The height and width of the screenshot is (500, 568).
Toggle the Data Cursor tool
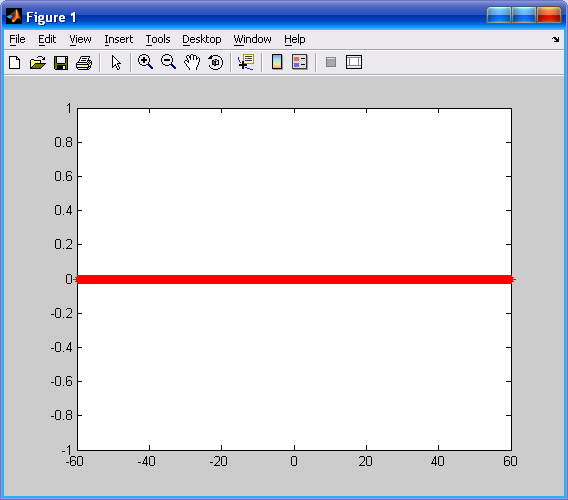pyautogui.click(x=246, y=62)
